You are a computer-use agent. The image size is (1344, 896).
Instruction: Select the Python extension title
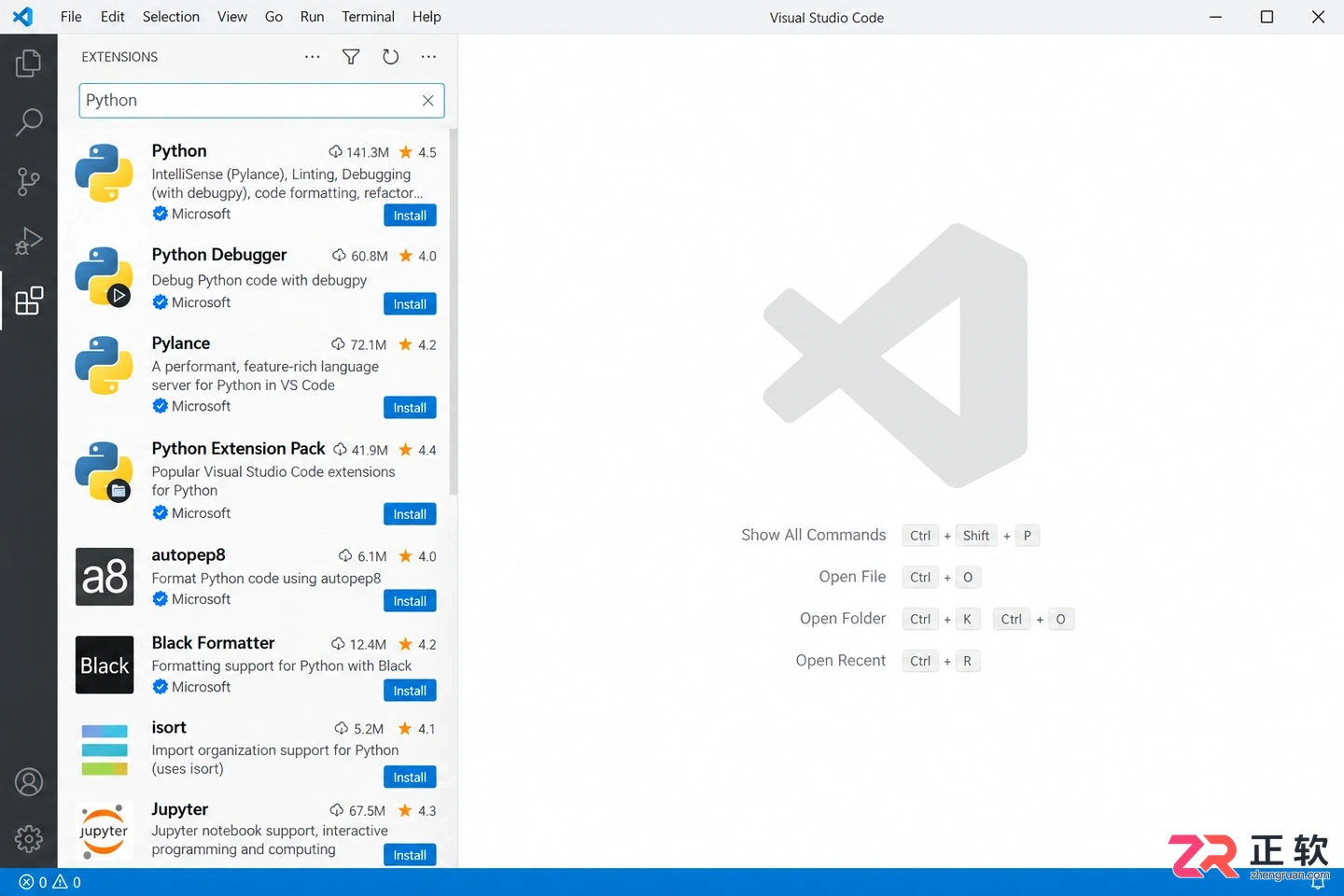click(179, 151)
